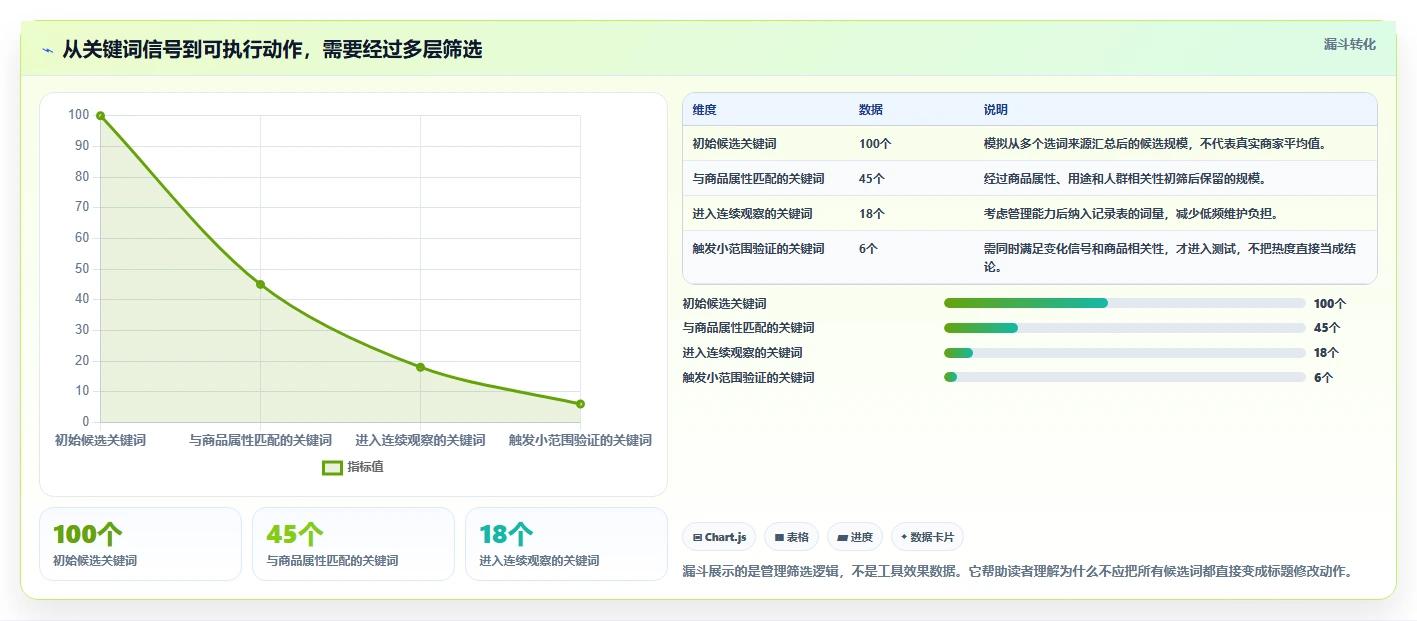
Task: Click the 100个 label after the progress bar
Action: pos(1330,304)
